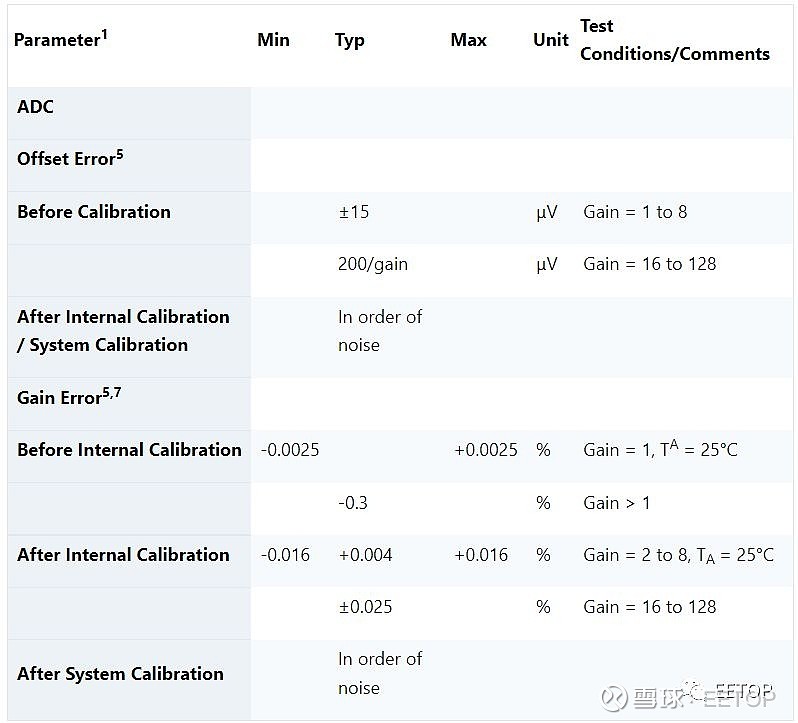Click the ±15 typical value cell

[353, 212]
